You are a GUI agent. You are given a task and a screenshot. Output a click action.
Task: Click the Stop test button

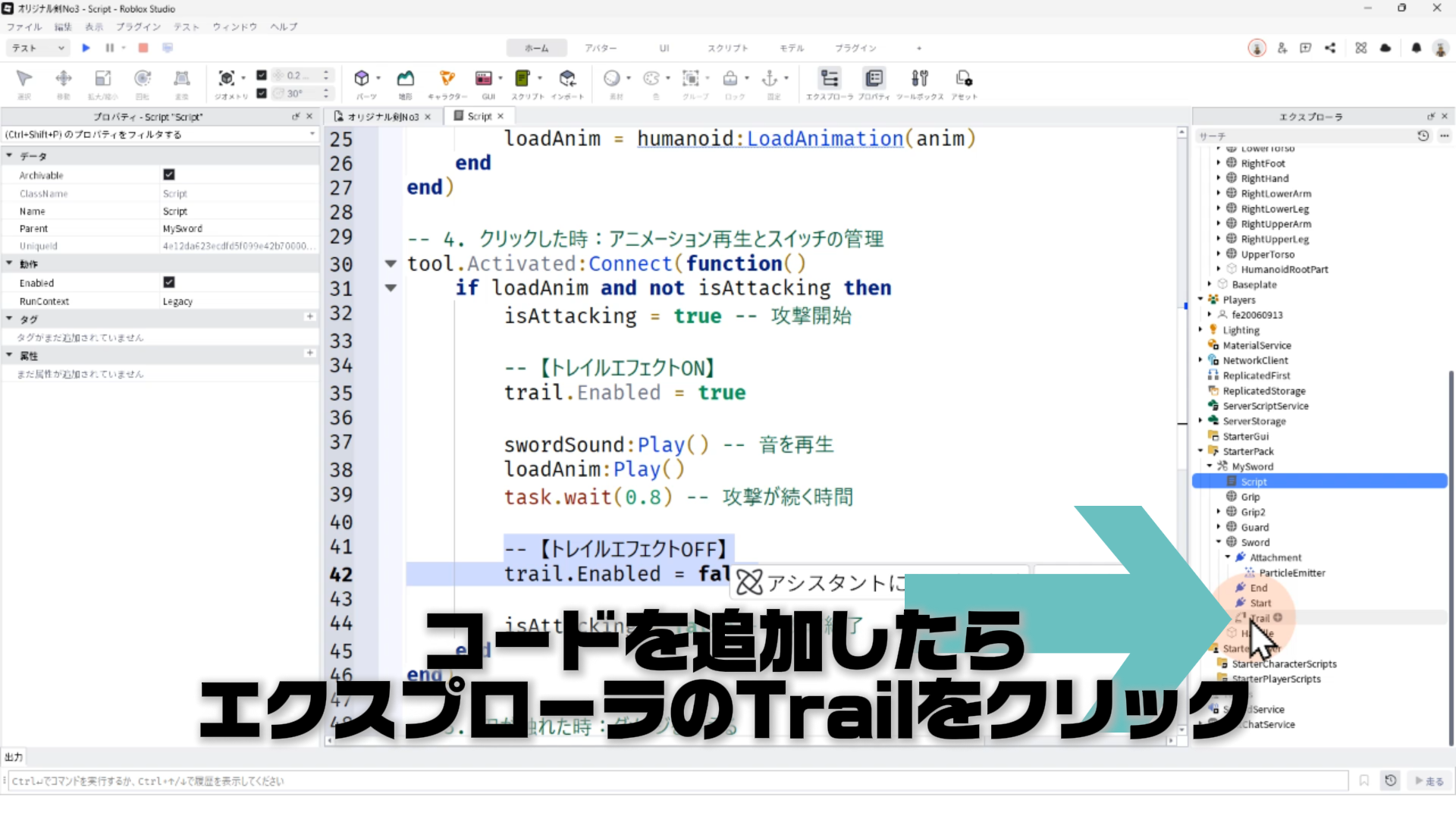point(143,48)
